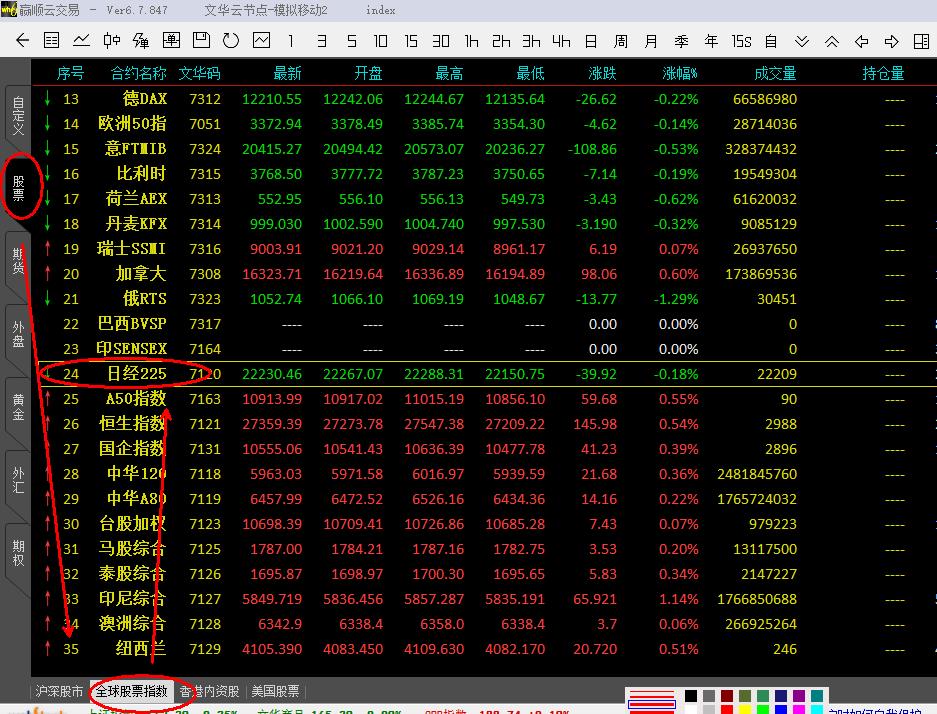This screenshot has width=937, height=714.
Task: Open the grid layout icon at toolbar end
Action: (921, 41)
